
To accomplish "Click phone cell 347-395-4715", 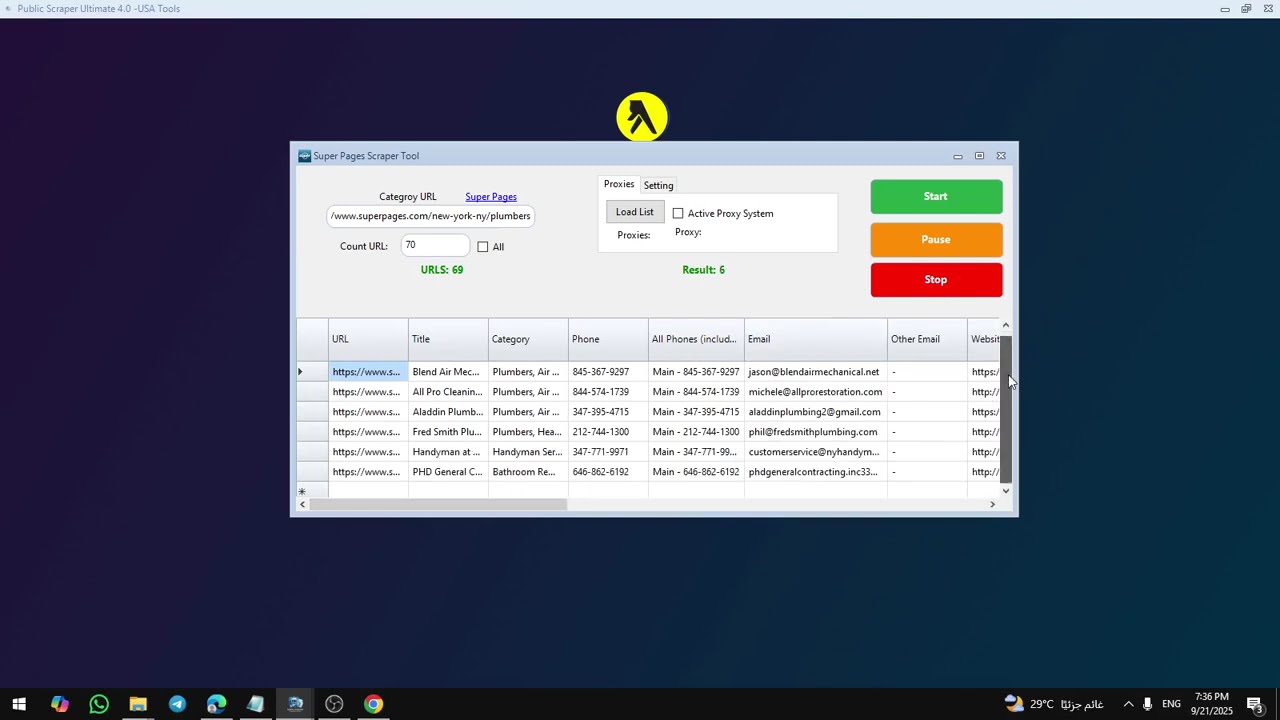I will click(x=608, y=412).
